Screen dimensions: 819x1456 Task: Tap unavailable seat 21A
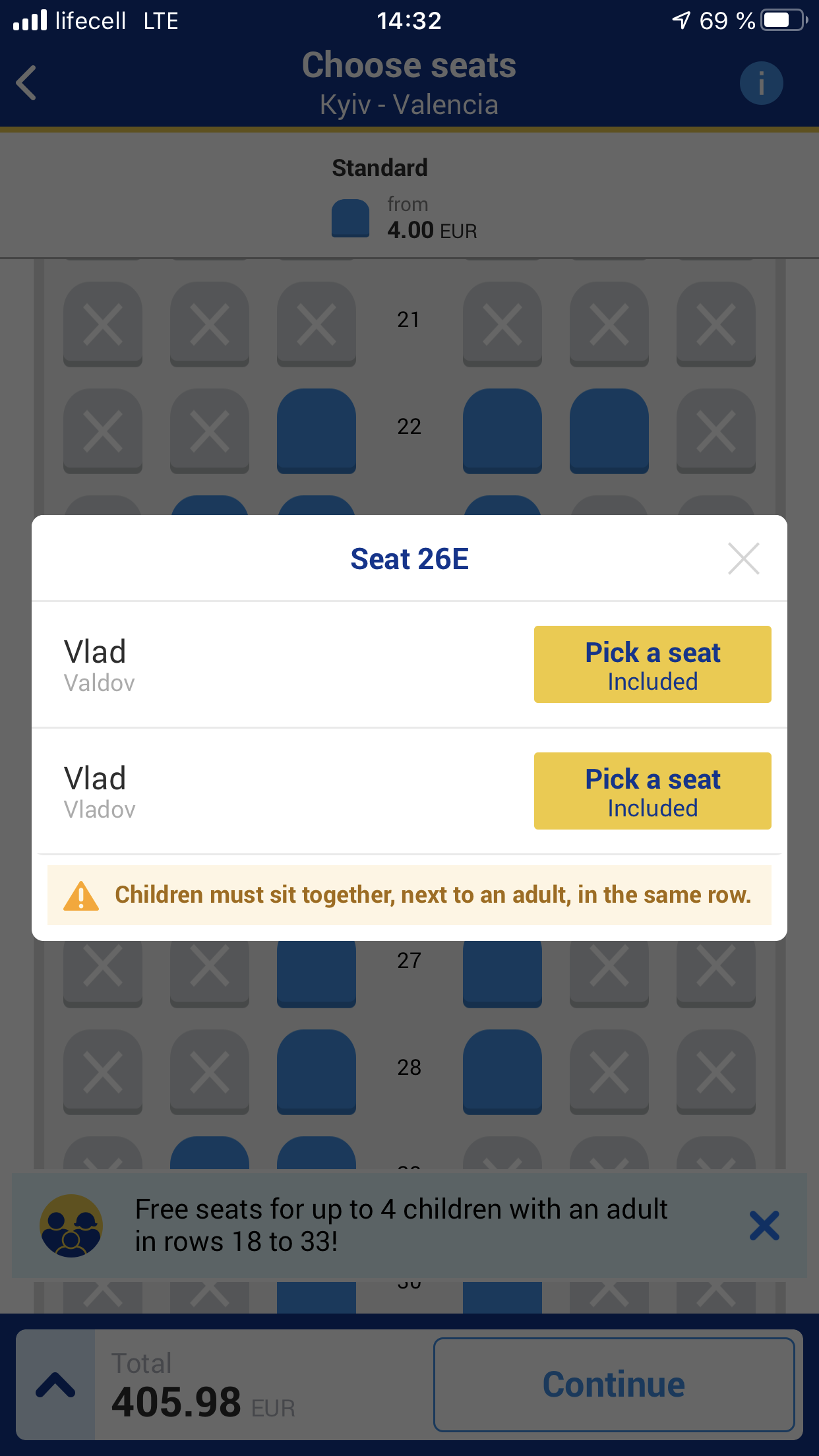pos(103,324)
